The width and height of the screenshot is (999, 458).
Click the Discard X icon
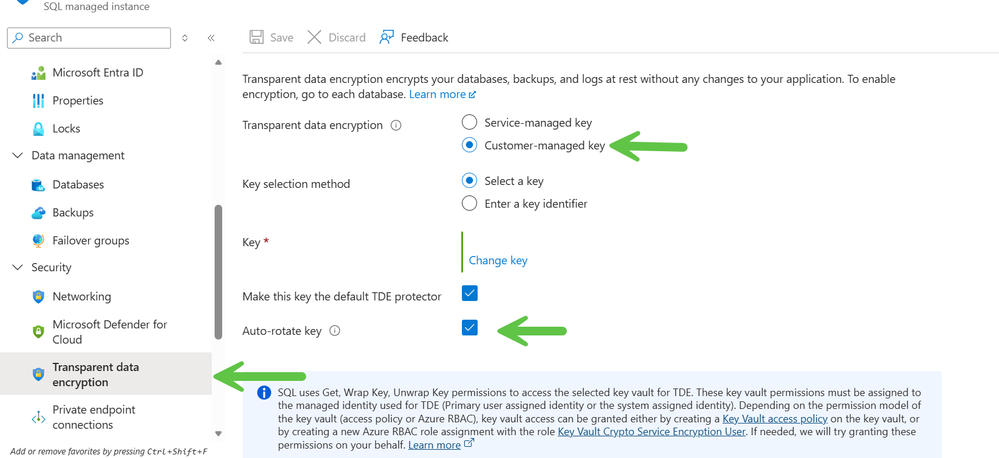click(x=314, y=37)
